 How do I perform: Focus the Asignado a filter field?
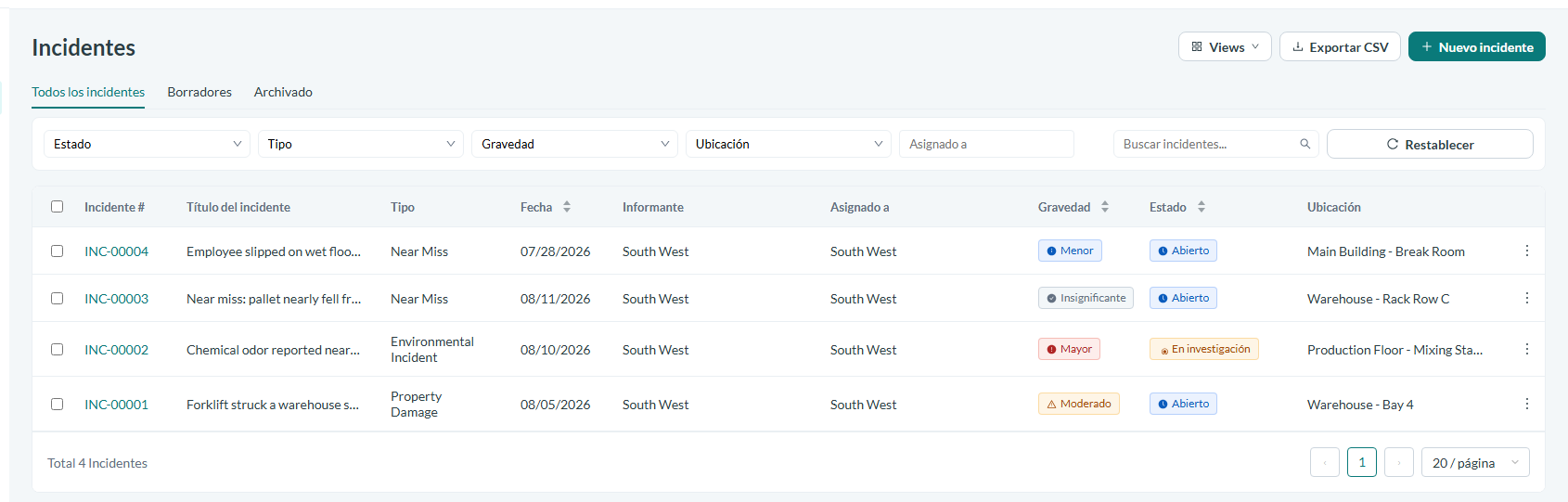tap(986, 144)
